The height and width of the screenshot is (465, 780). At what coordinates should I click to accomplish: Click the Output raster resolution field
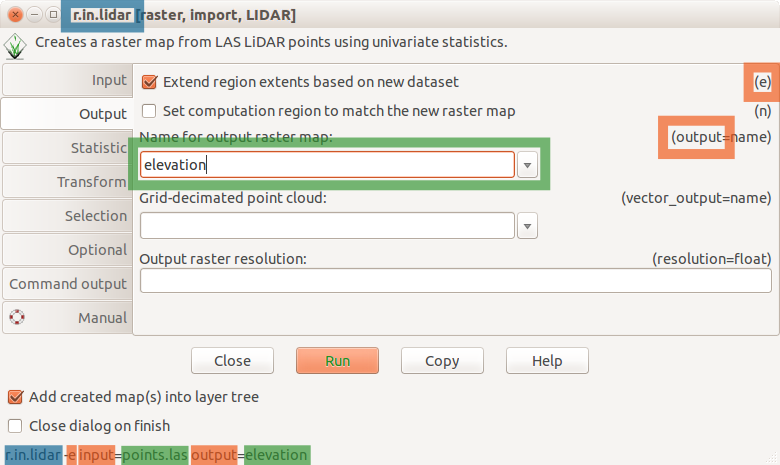pyautogui.click(x=456, y=280)
